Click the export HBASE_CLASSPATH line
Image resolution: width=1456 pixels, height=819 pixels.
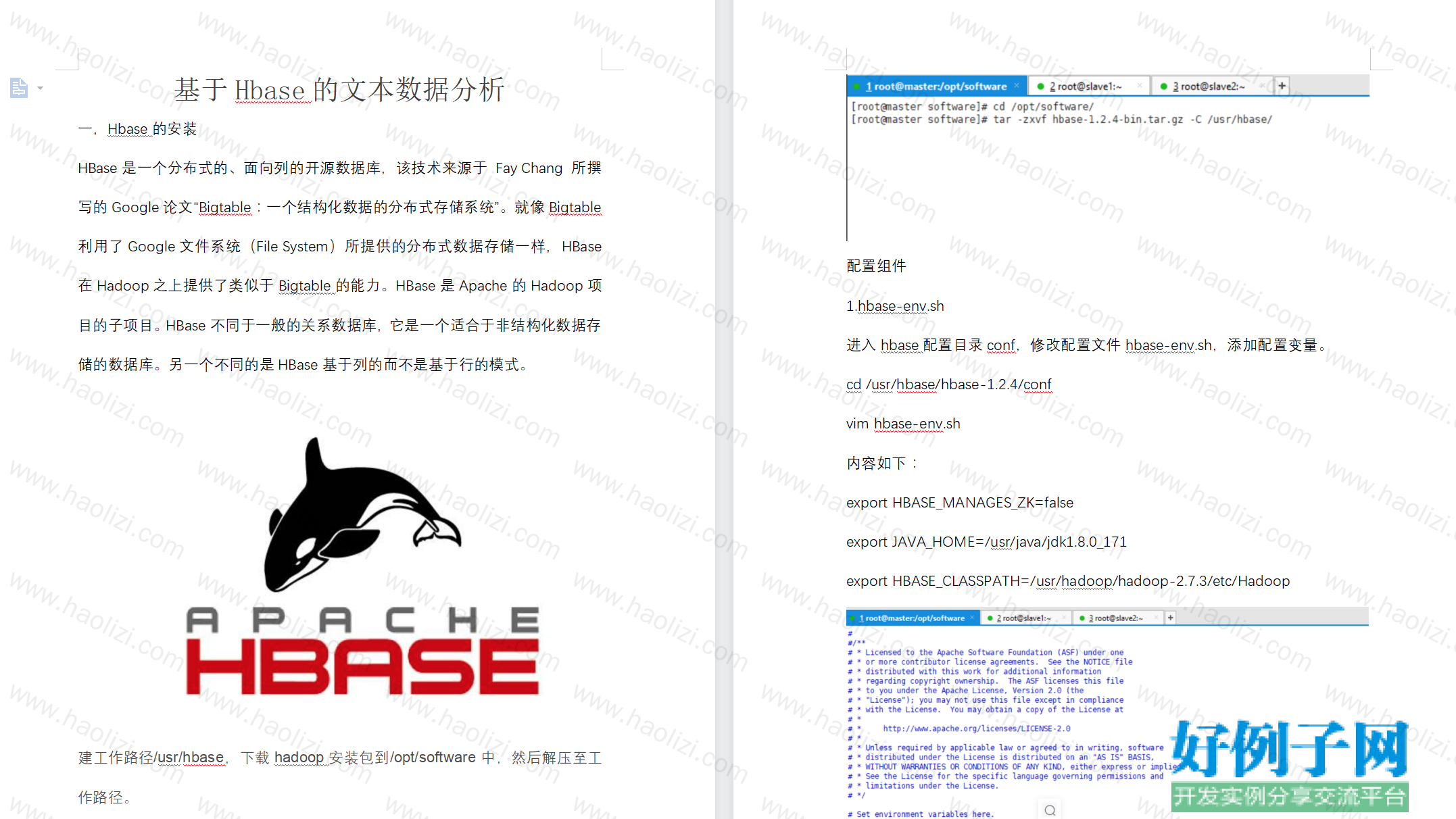point(1068,581)
